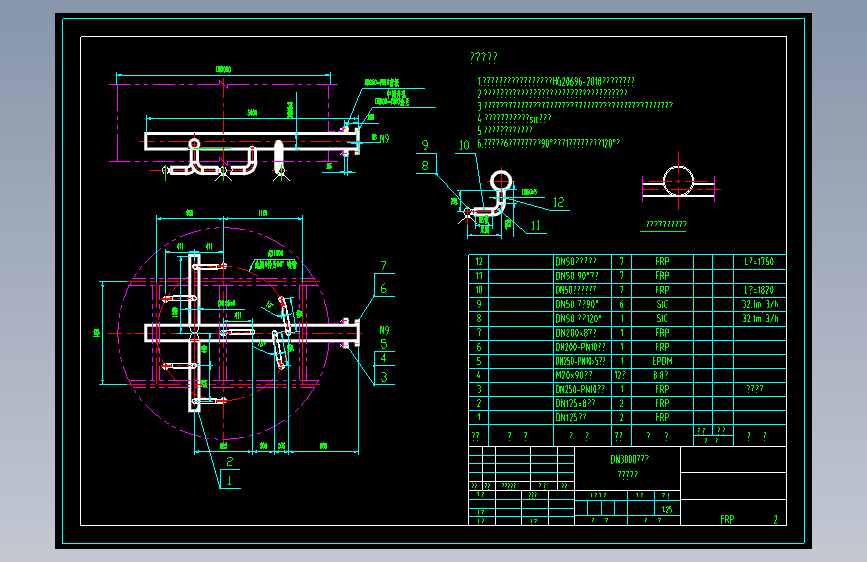Click balloon number 9 near the nozzle detail
The height and width of the screenshot is (562, 867).
[x=425, y=145]
